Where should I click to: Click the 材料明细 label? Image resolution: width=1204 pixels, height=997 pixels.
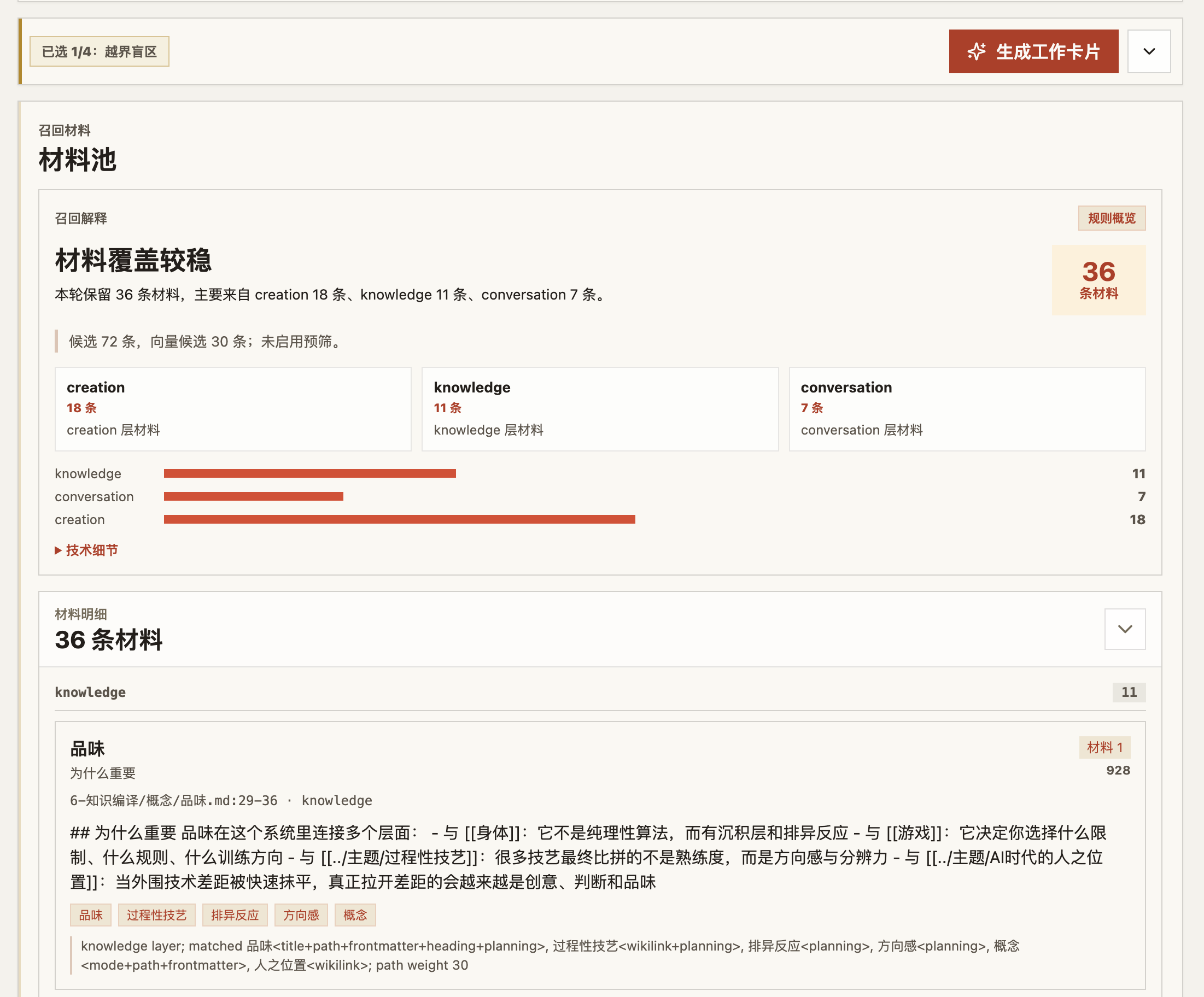point(81,614)
